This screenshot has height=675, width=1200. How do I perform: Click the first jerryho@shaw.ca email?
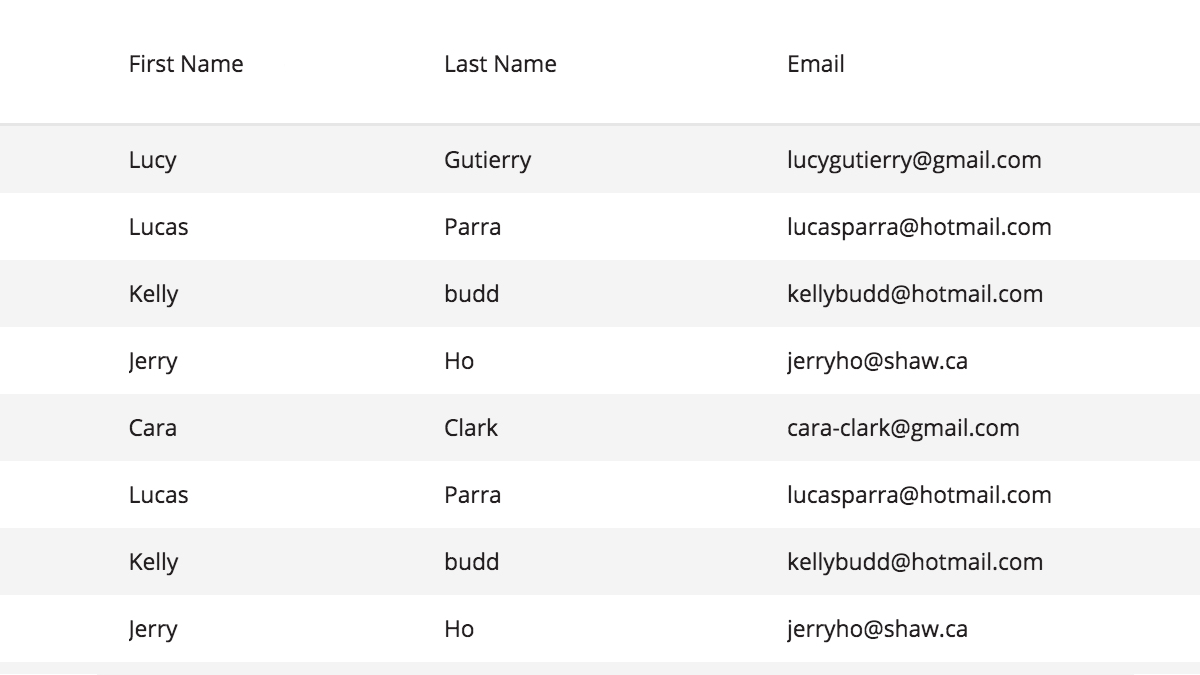tap(877, 361)
